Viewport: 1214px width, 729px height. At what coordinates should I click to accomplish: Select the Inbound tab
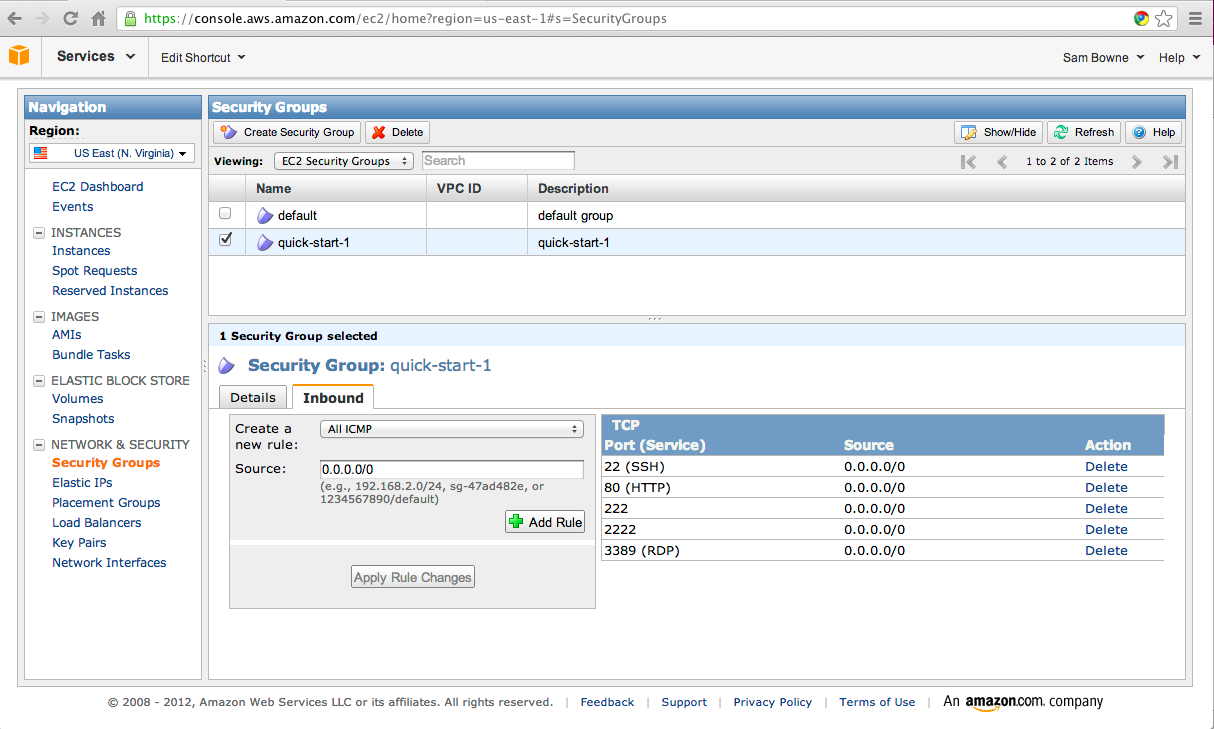click(x=333, y=397)
